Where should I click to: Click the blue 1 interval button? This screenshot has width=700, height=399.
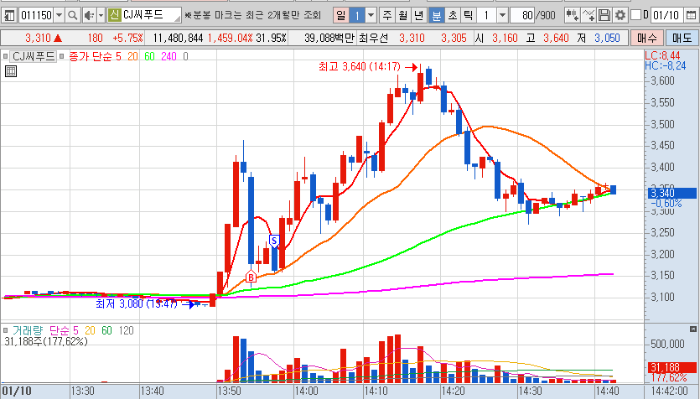point(357,16)
